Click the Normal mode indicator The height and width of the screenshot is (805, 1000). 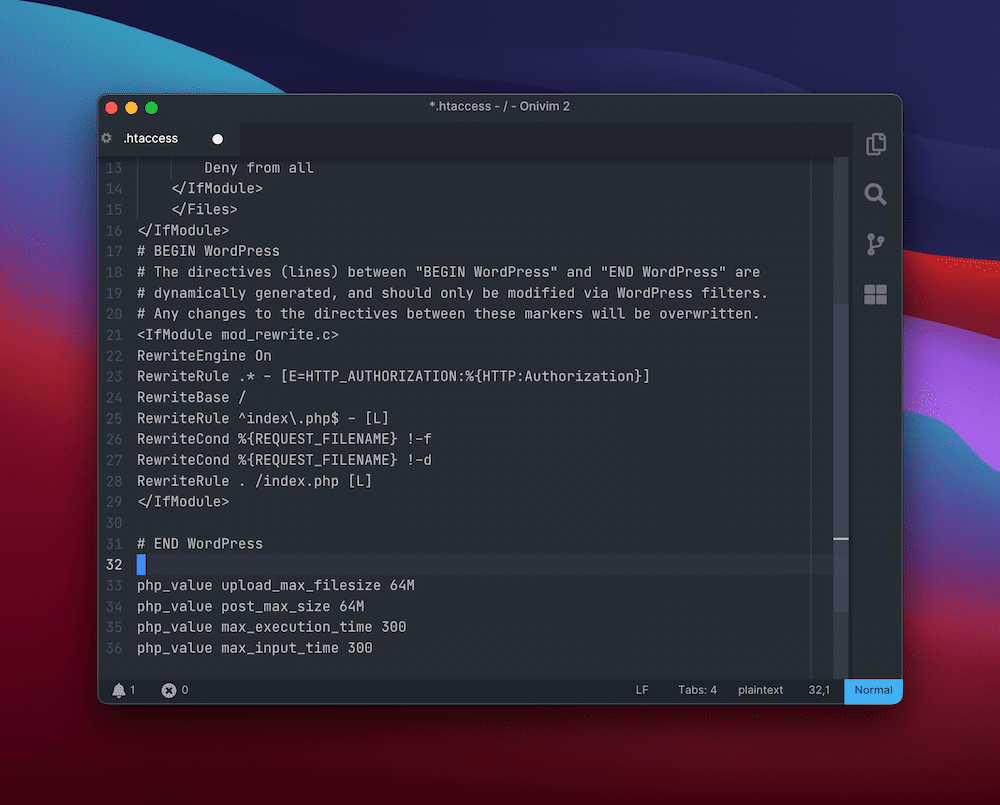tap(872, 690)
